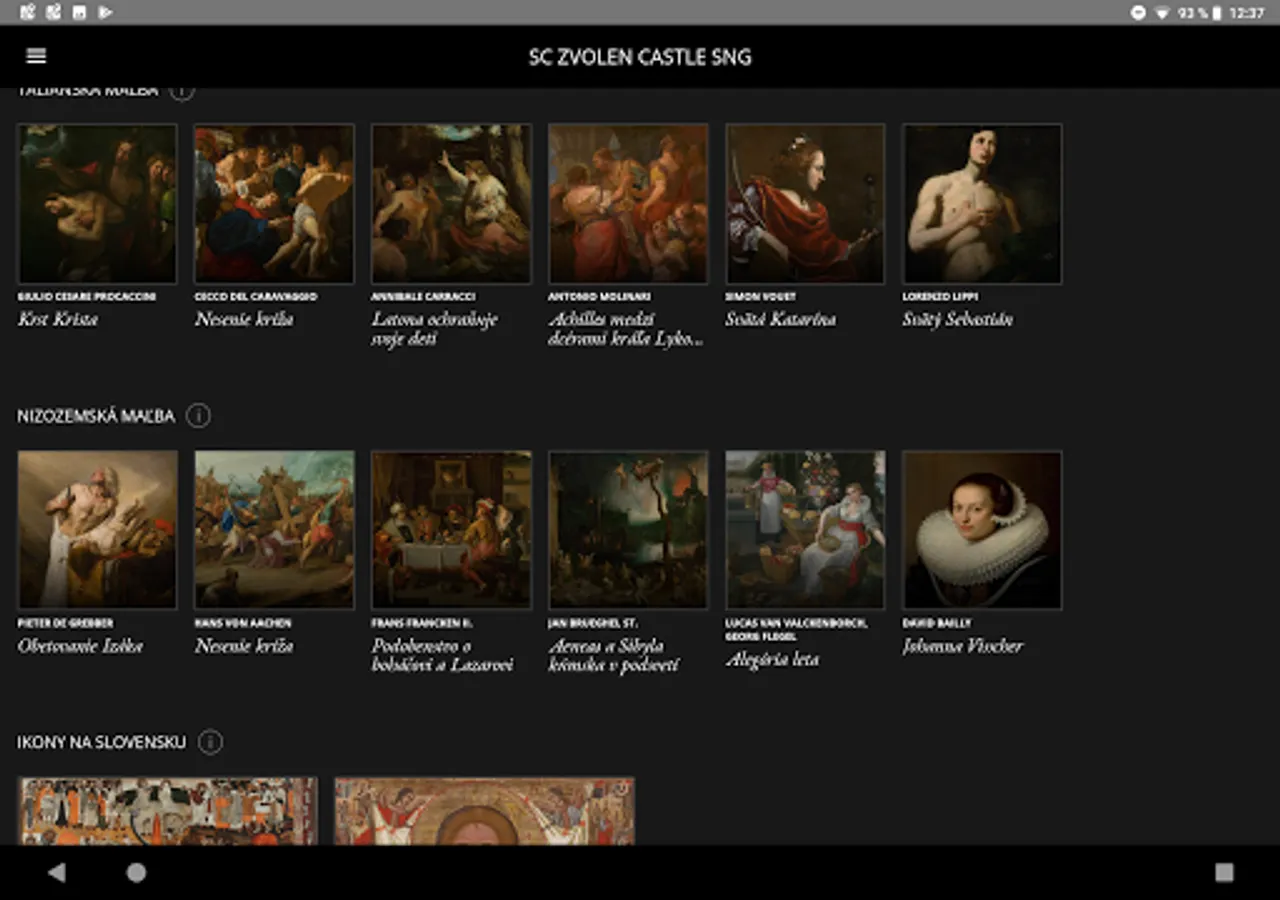Click artist name 'Antonio Molinari'
This screenshot has width=1280, height=900.
point(598,297)
